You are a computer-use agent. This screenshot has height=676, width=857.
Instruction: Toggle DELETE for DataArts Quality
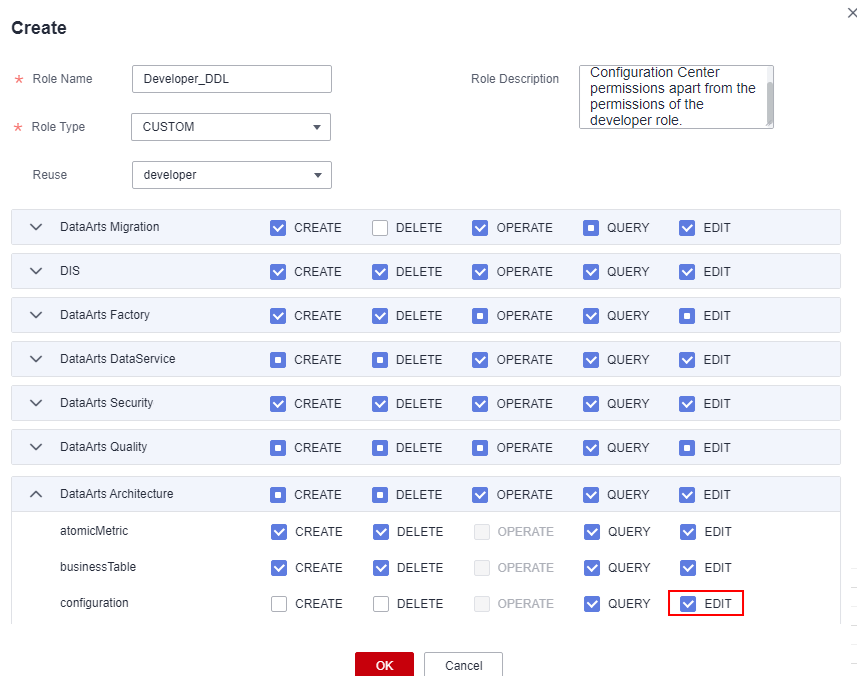coord(380,448)
